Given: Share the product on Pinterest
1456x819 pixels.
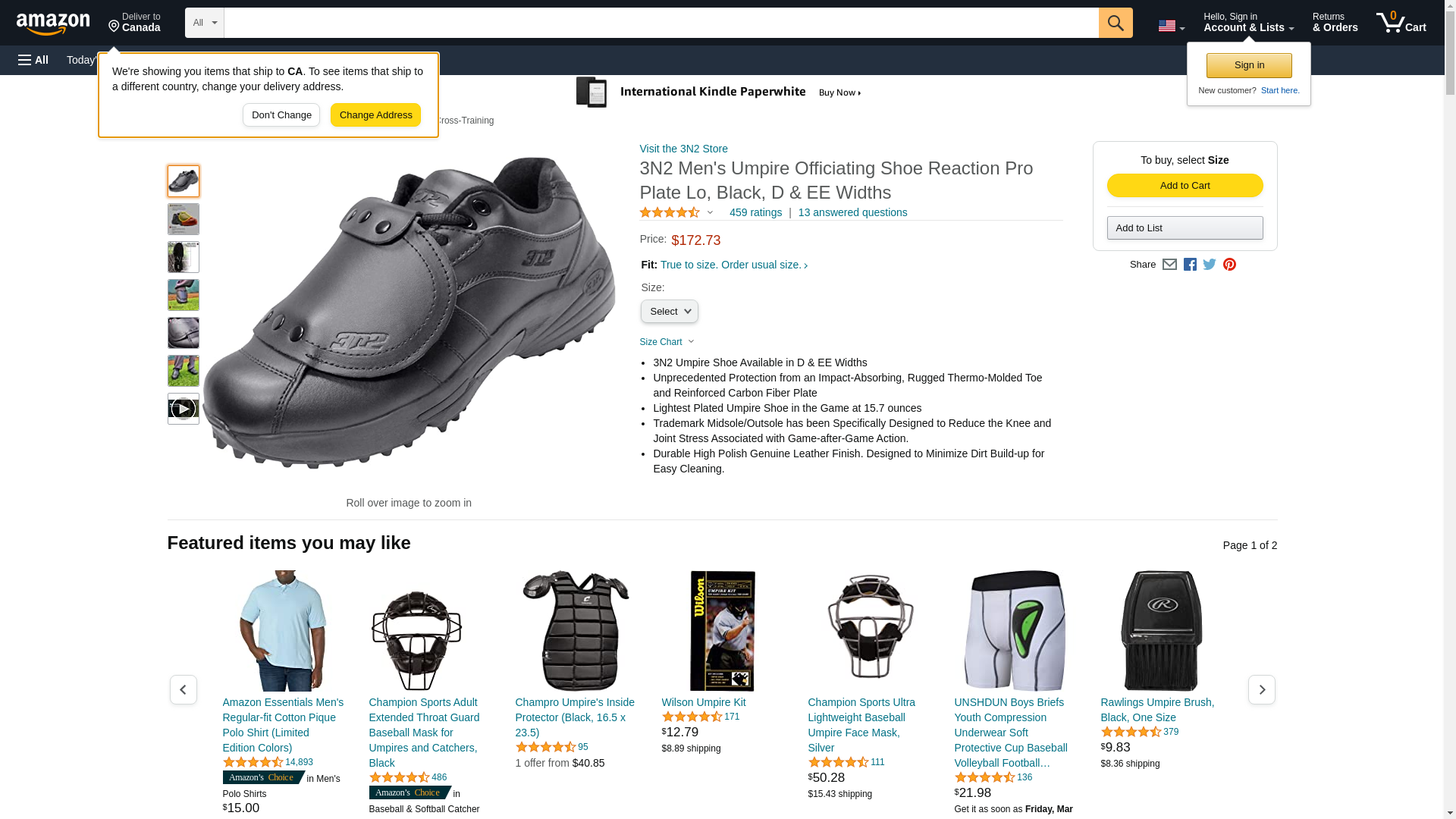Looking at the screenshot, I should coord(1229,265).
